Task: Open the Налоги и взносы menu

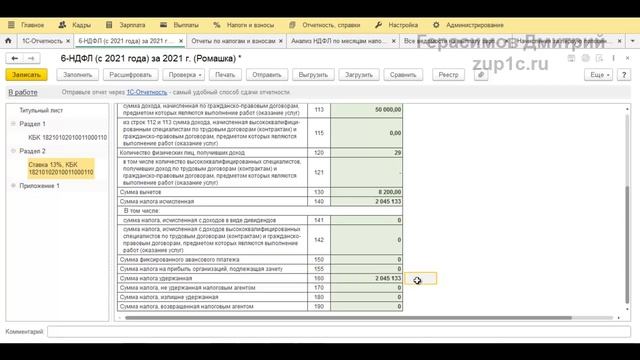Action: [250, 25]
